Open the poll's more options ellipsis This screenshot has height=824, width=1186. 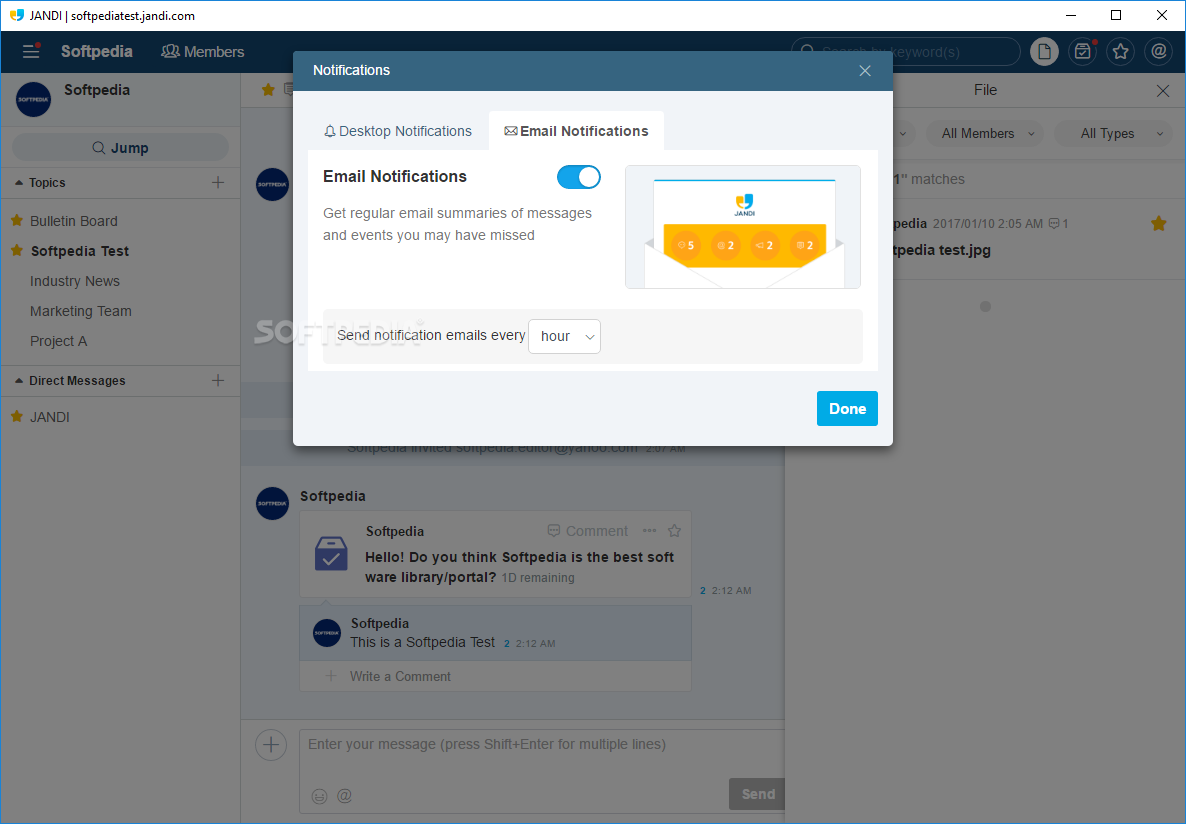coord(649,530)
